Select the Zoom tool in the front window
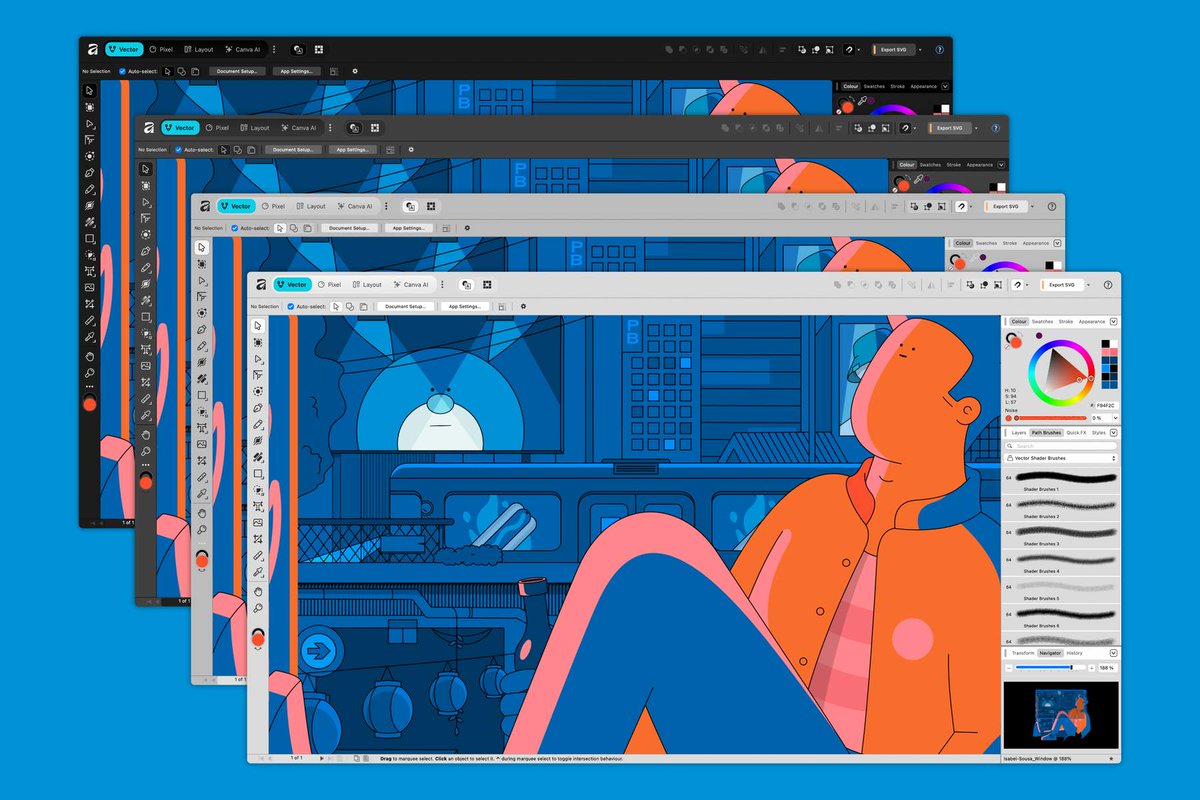The height and width of the screenshot is (800, 1200). (257, 608)
